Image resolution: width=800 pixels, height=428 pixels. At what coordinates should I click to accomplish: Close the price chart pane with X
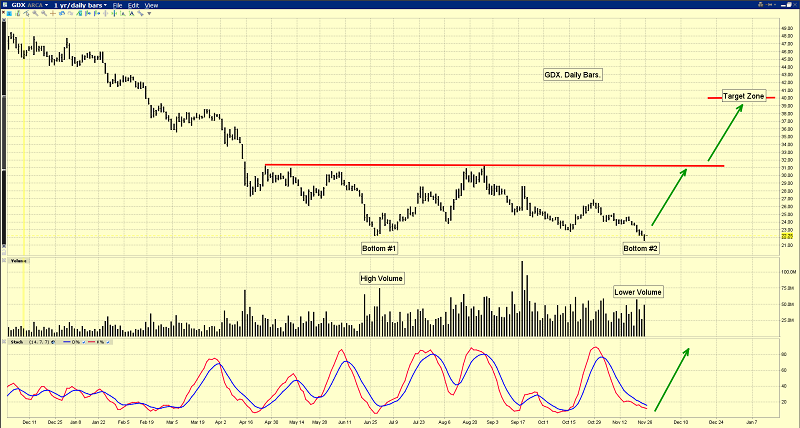tap(4, 19)
